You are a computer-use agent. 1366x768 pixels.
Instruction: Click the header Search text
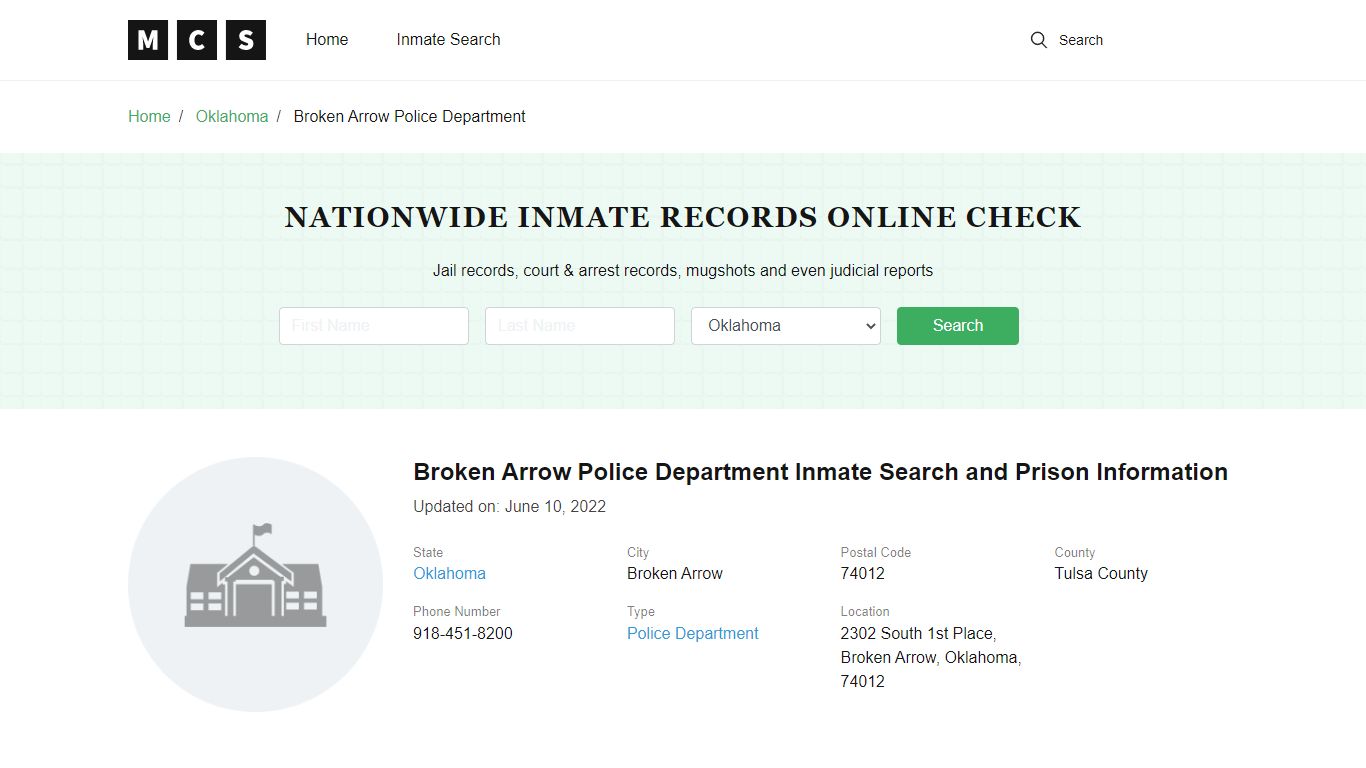click(x=1081, y=40)
